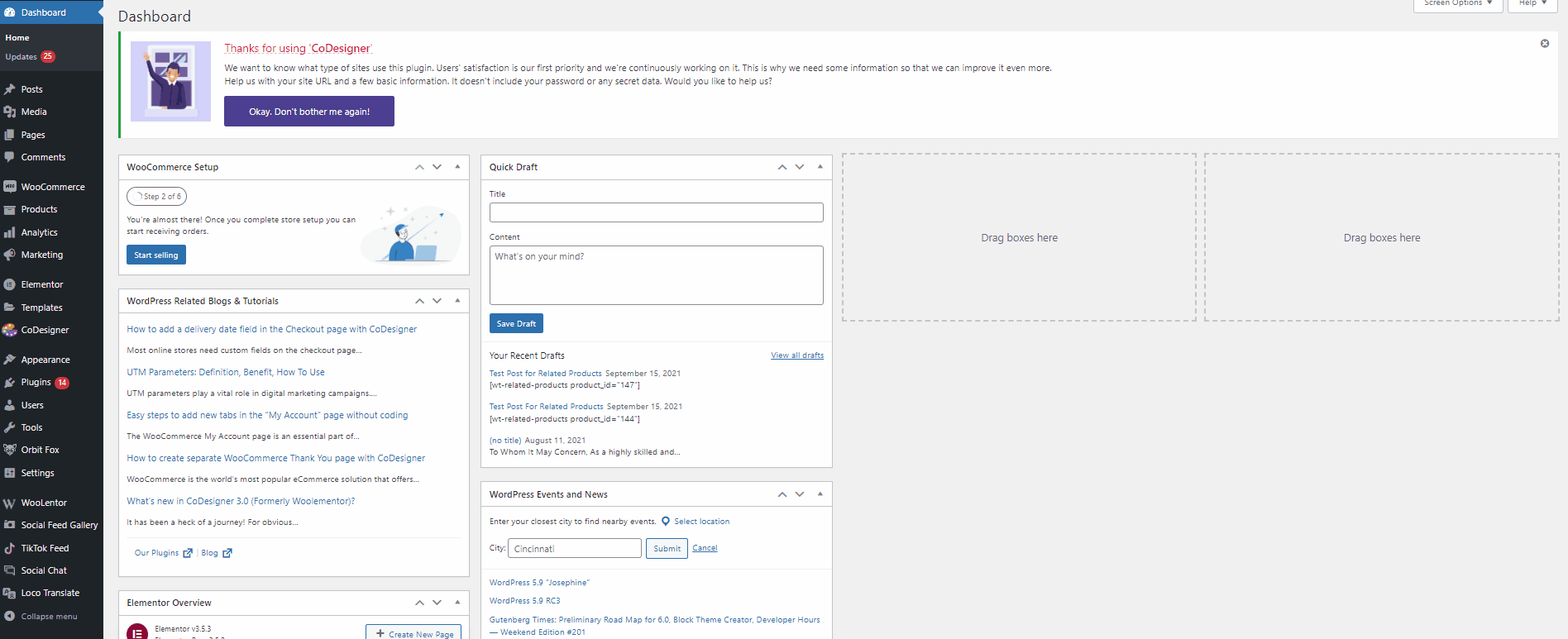Open WooCommerce menu label
This screenshot has width=1568, height=639.
pos(53,187)
